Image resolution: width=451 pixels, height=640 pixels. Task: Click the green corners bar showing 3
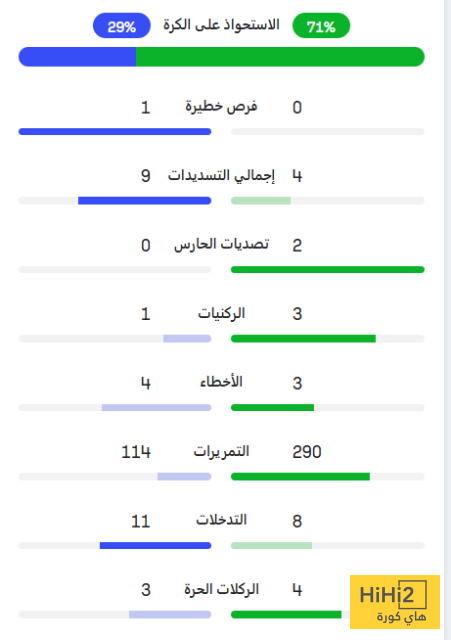tap(303, 339)
